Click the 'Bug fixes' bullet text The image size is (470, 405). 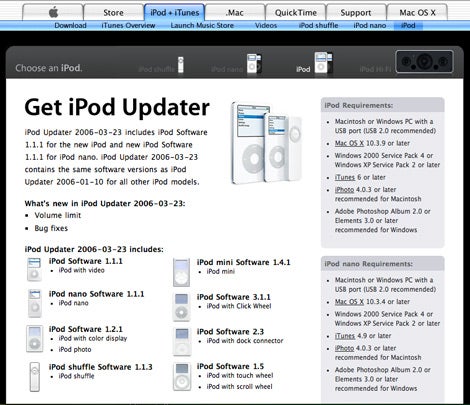[x=51, y=228]
